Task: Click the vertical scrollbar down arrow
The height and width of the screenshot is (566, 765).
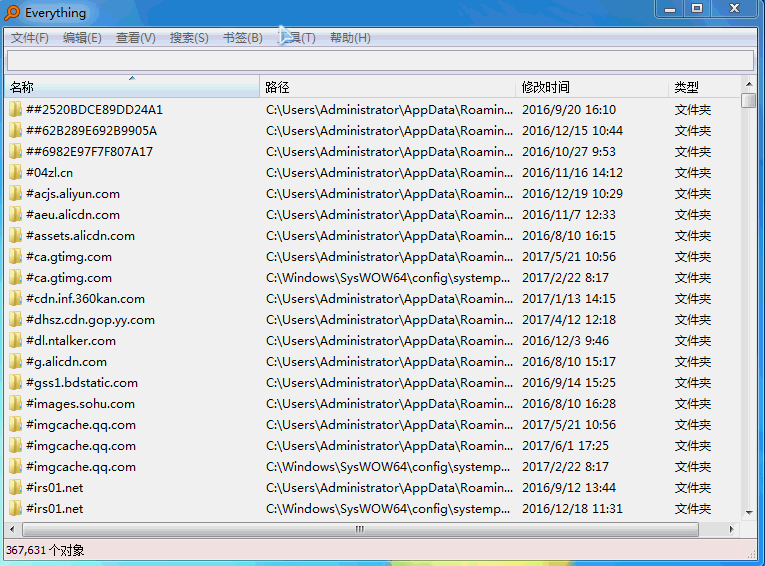Action: pos(749,513)
